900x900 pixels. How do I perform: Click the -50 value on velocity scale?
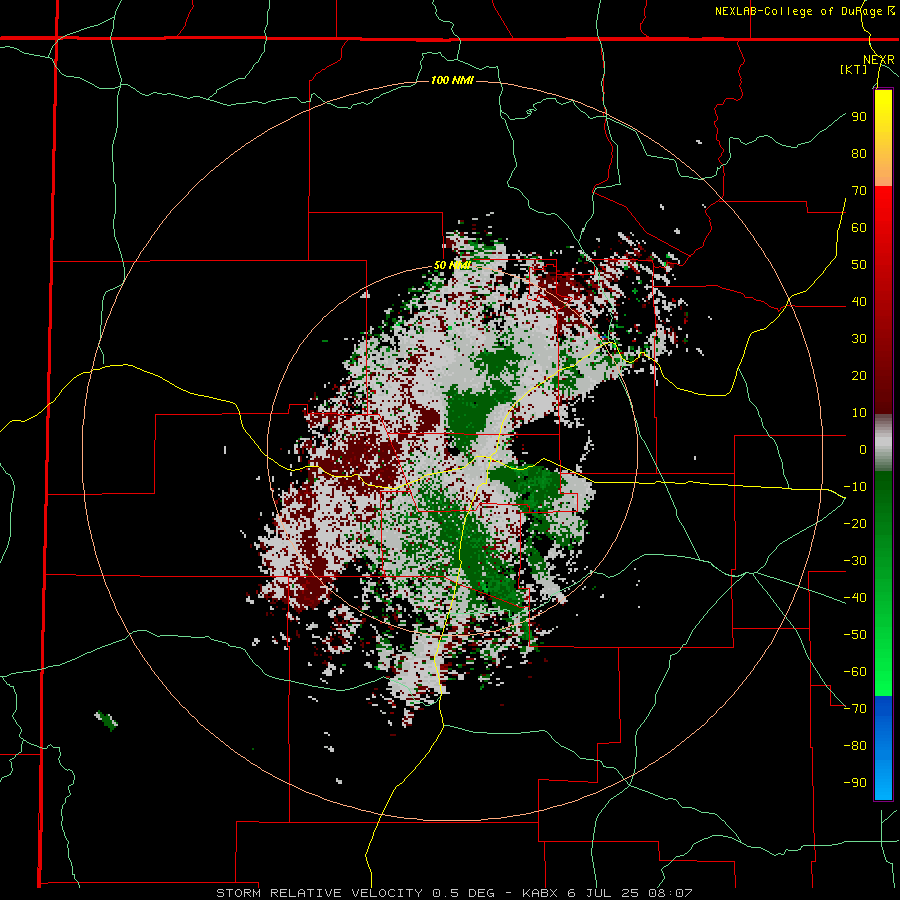855,634
